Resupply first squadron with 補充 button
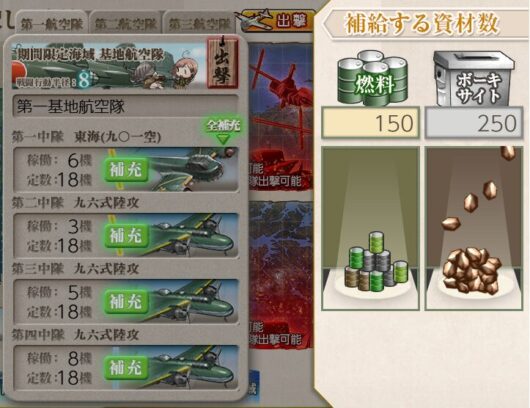The width and height of the screenshot is (530, 408). click(x=125, y=170)
